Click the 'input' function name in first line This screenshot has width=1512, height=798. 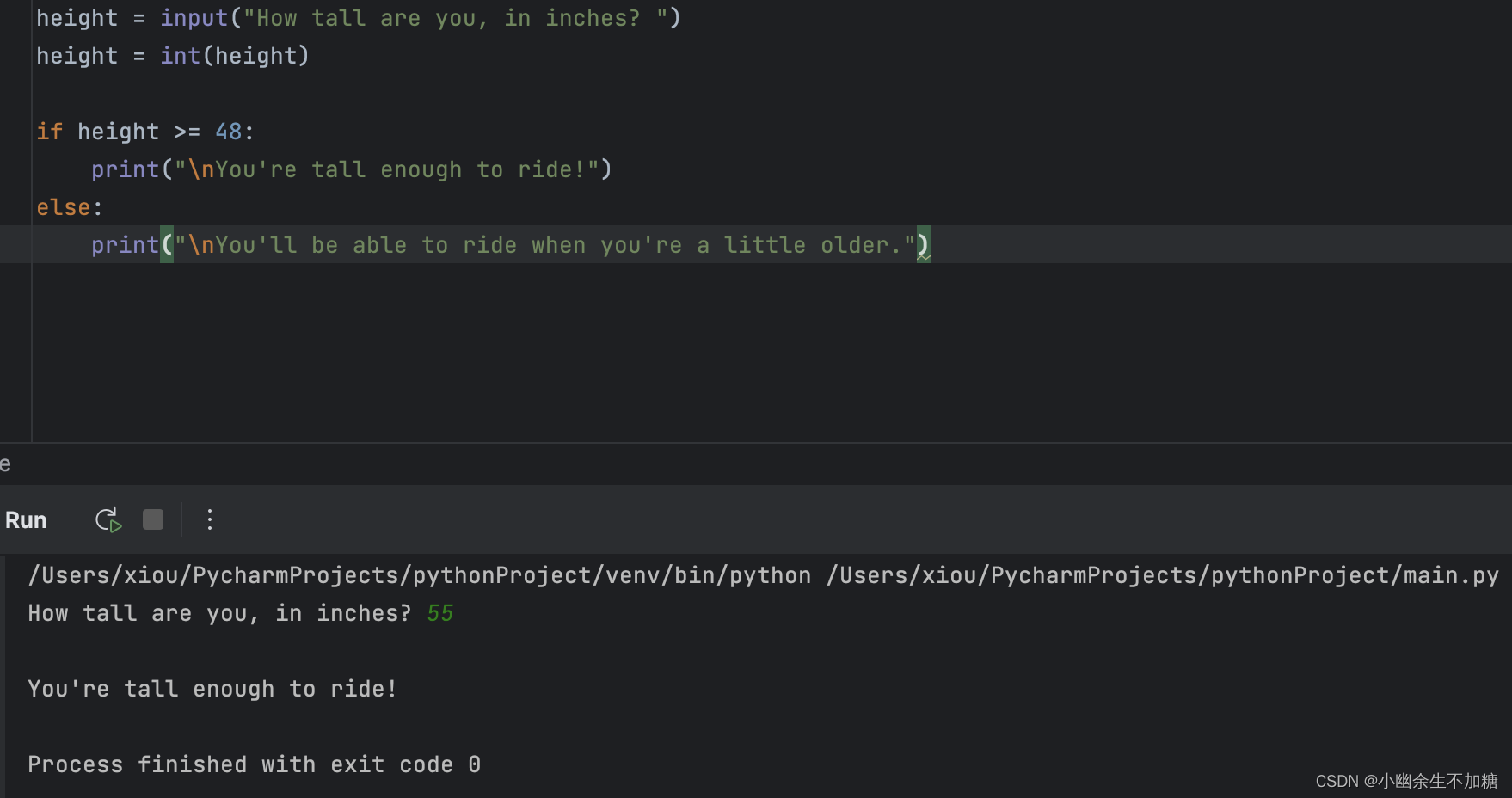tap(194, 18)
